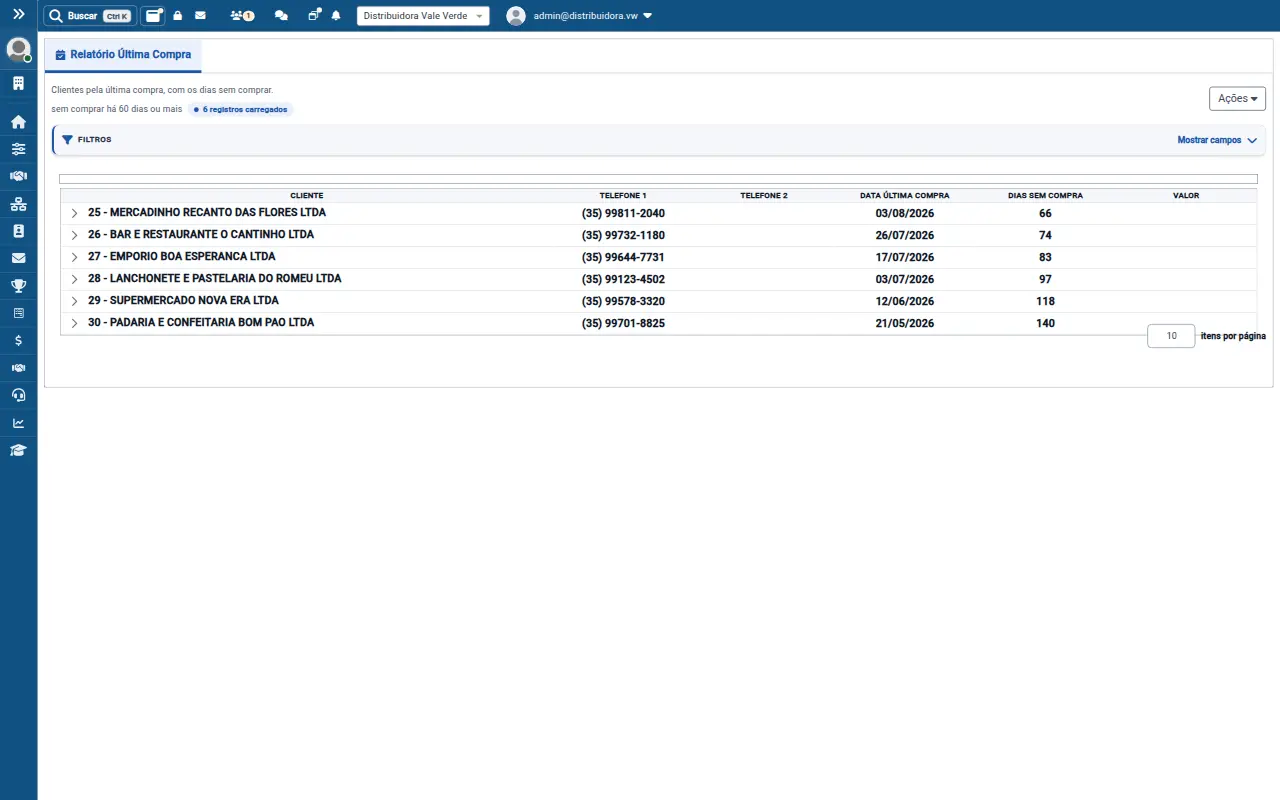Click the FILTROS panel header
The width and height of the screenshot is (1280, 800).
659,140
